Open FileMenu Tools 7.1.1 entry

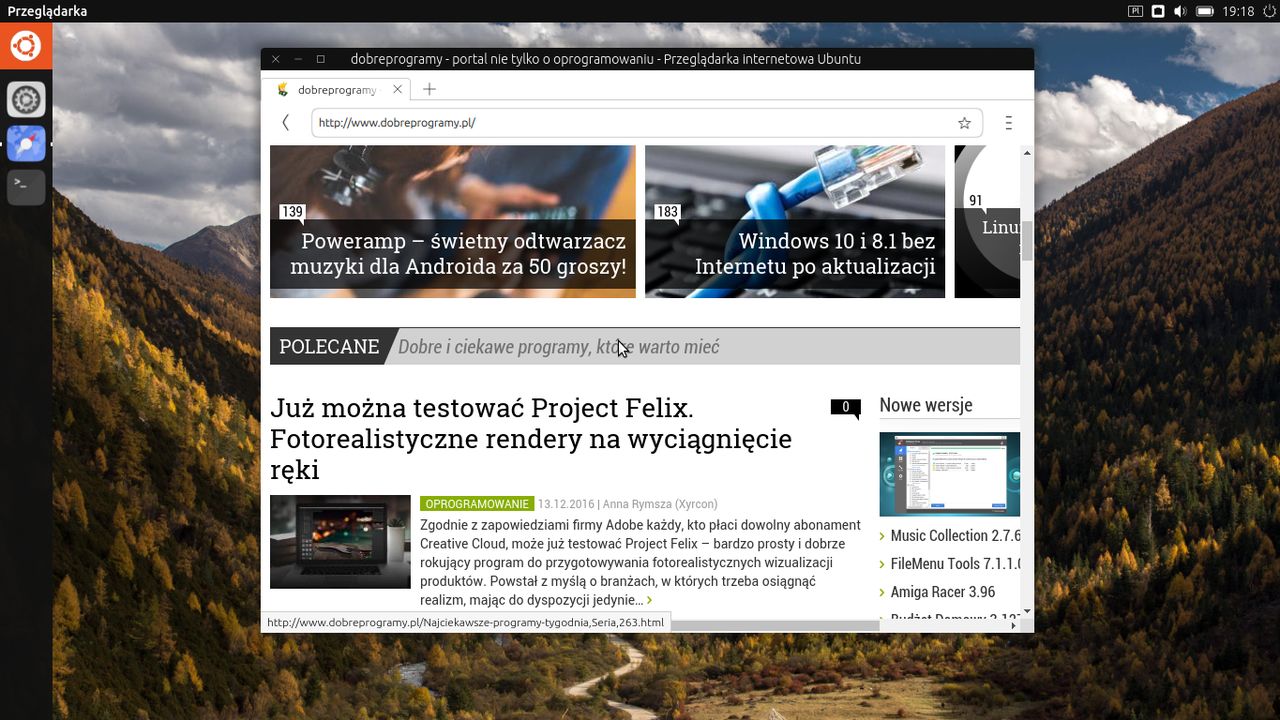coord(955,564)
